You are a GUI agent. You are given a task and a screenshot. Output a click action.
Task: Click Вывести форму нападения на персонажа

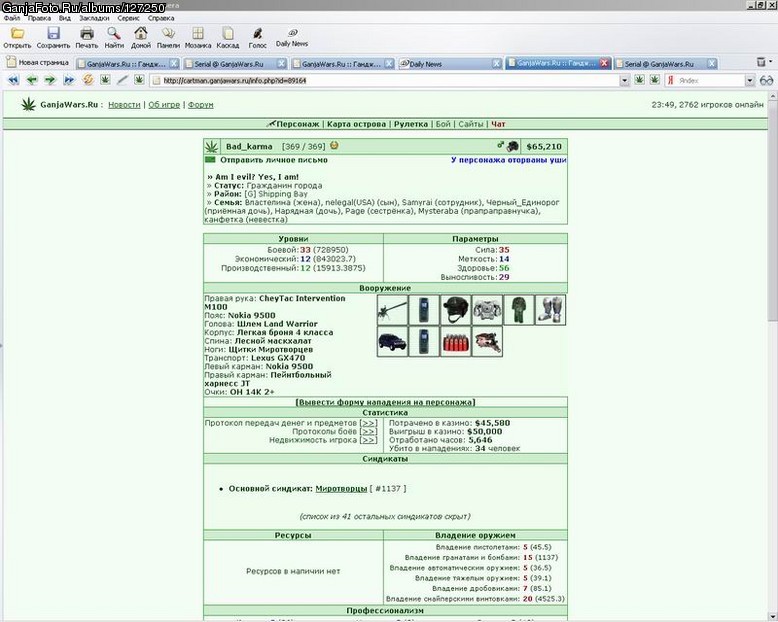coord(385,402)
